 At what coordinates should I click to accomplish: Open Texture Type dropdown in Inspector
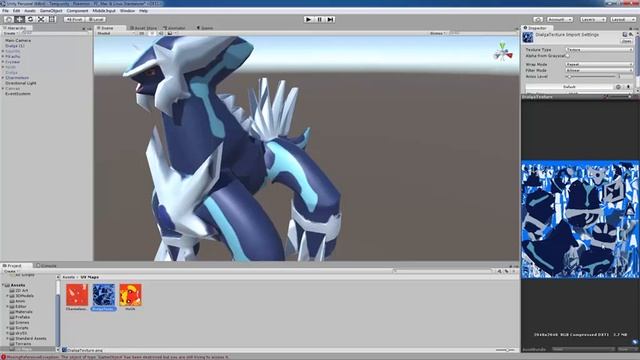coord(599,49)
